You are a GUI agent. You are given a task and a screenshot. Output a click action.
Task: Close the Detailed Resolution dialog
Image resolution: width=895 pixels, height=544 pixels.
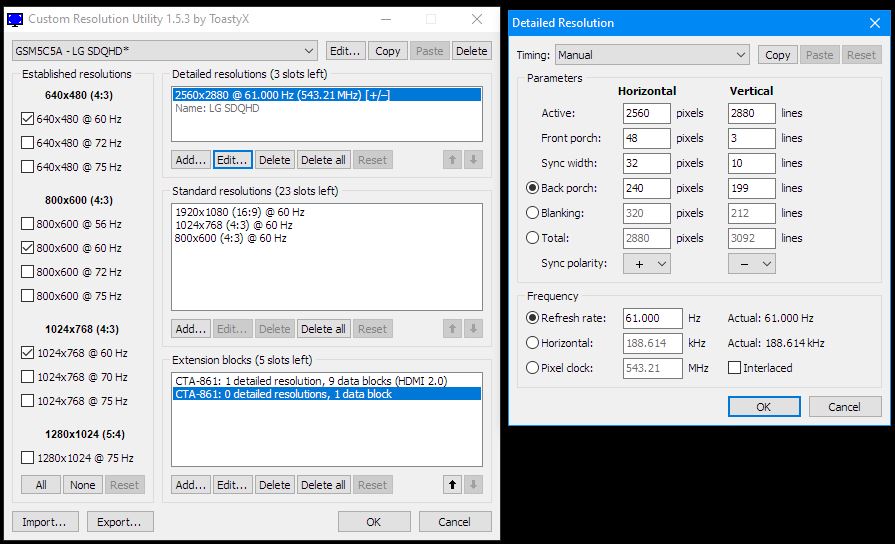pyautogui.click(x=873, y=23)
